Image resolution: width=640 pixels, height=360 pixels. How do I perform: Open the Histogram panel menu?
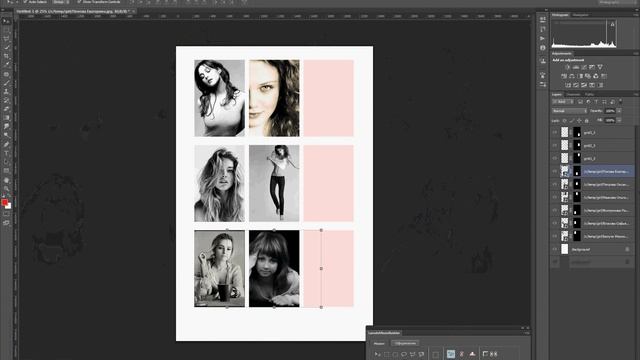pos(636,15)
